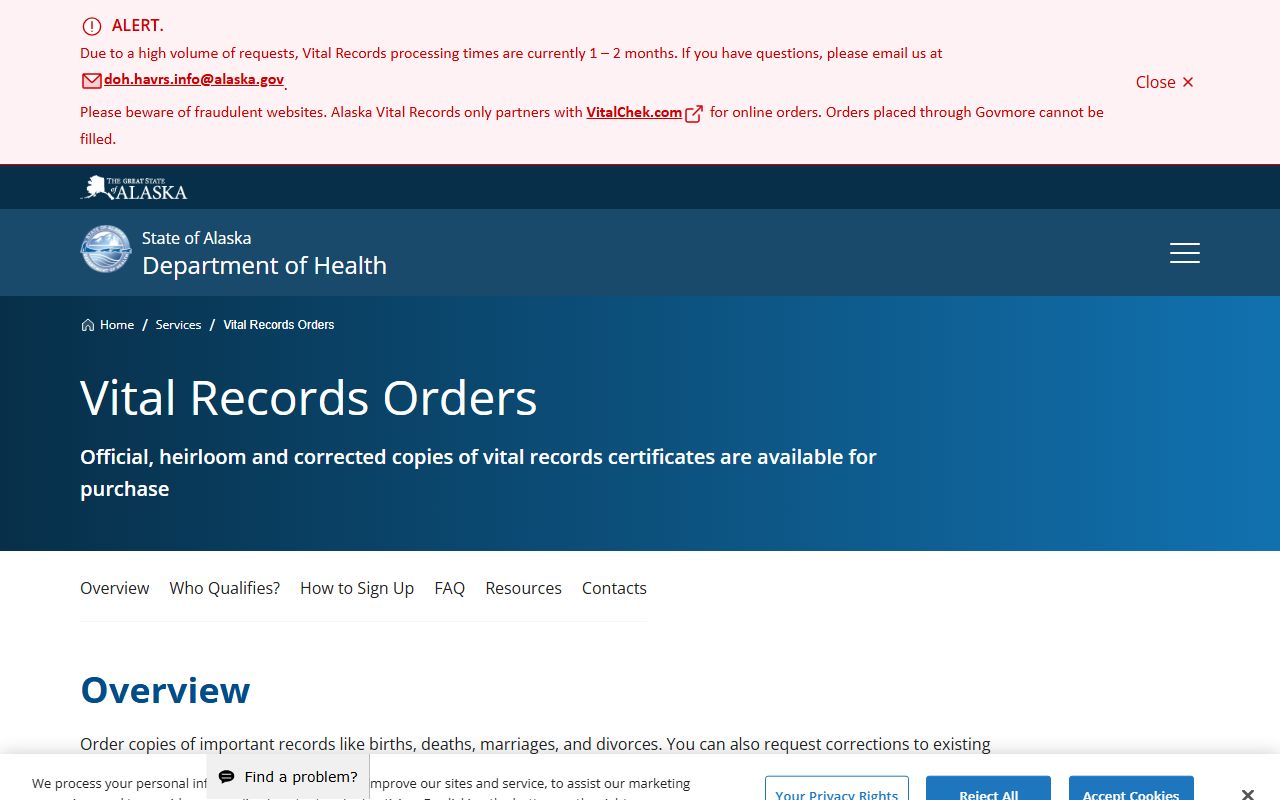Open the hamburger navigation menu
Image resolution: width=1280 pixels, height=800 pixels.
pyautogui.click(x=1185, y=253)
